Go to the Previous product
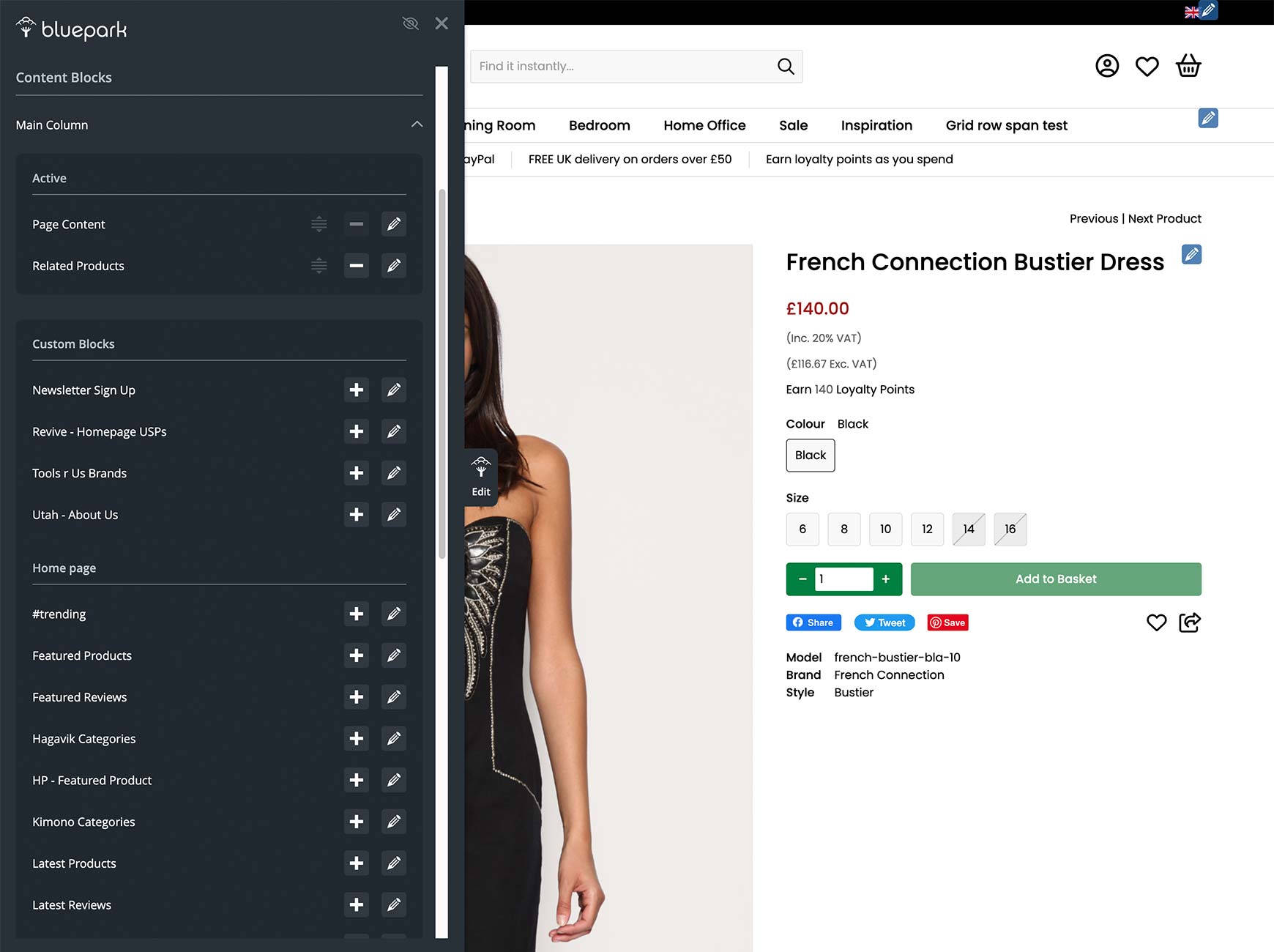The image size is (1274, 952). (x=1094, y=218)
